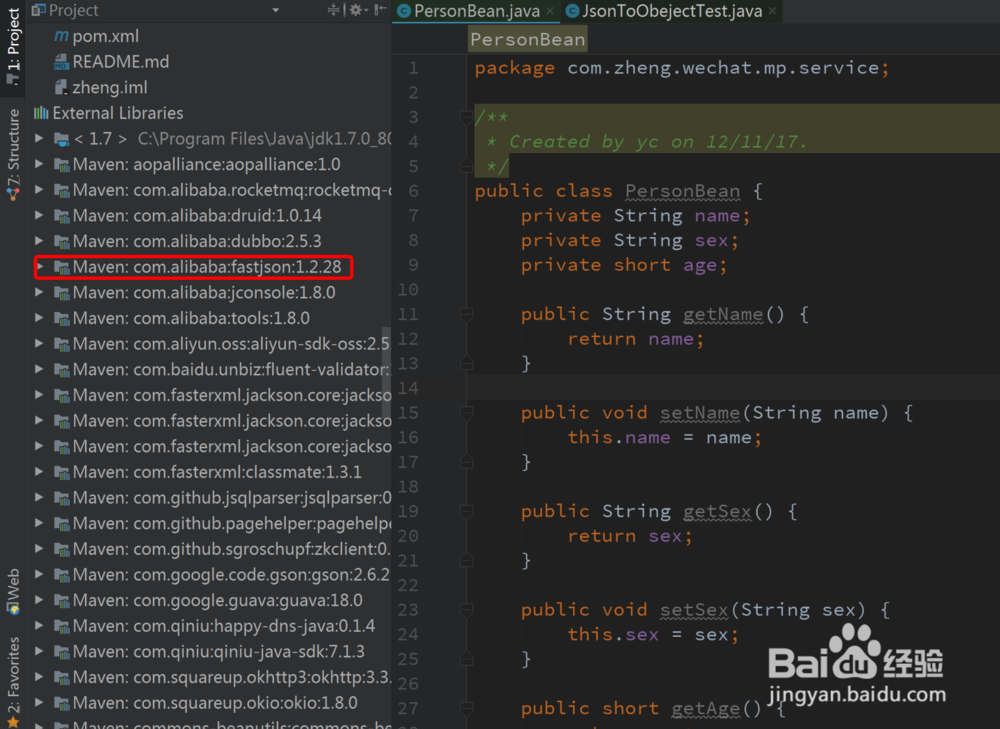Viewport: 1000px width, 729px height.
Task: Expand Maven: com.github.pagehelper node
Action: pyautogui.click(x=40, y=522)
